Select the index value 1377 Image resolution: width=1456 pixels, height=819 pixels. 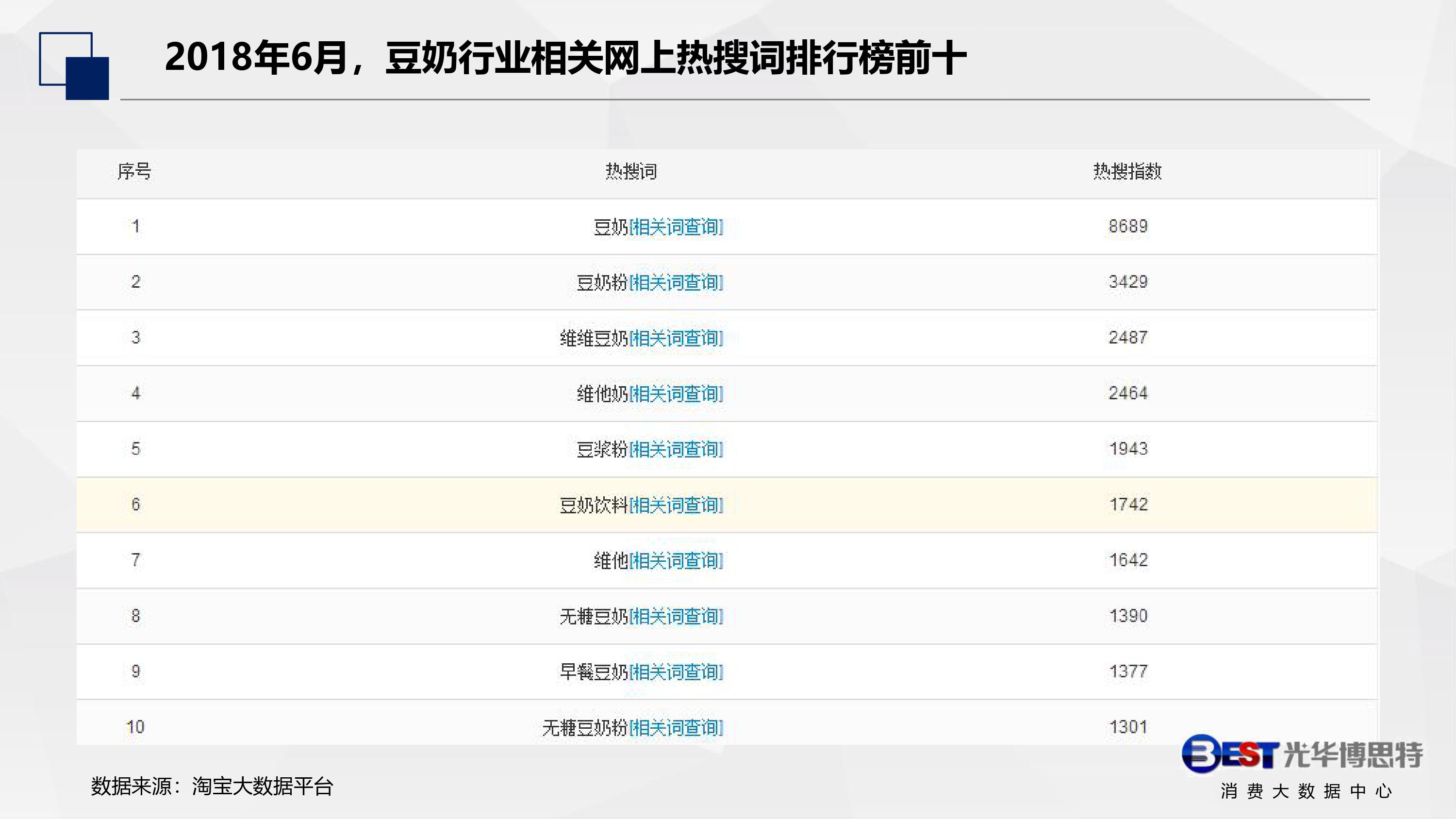tap(1128, 672)
